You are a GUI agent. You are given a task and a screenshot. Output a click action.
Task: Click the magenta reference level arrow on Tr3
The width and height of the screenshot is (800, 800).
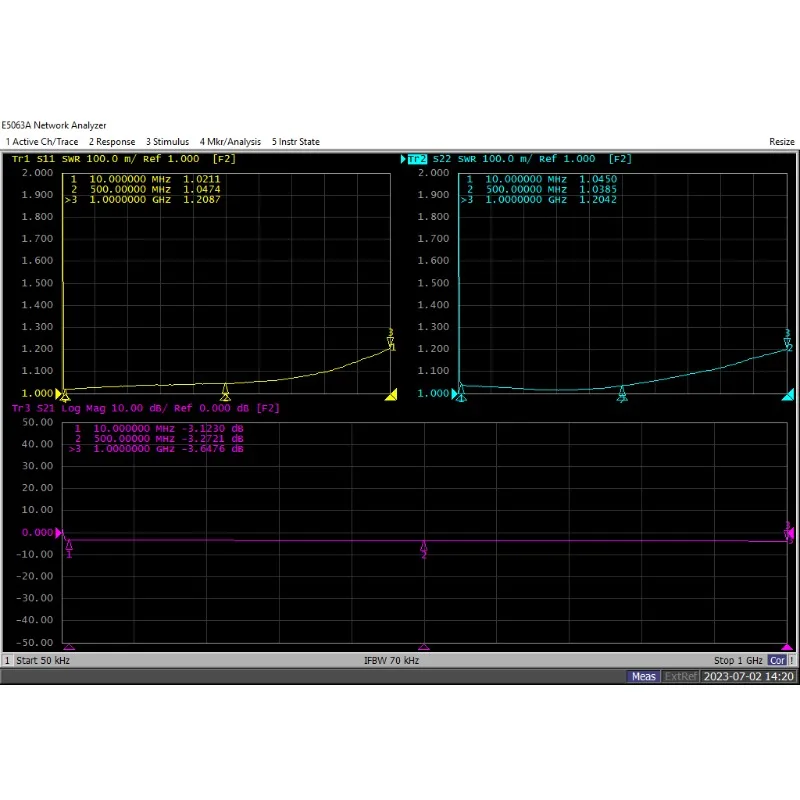click(x=59, y=533)
